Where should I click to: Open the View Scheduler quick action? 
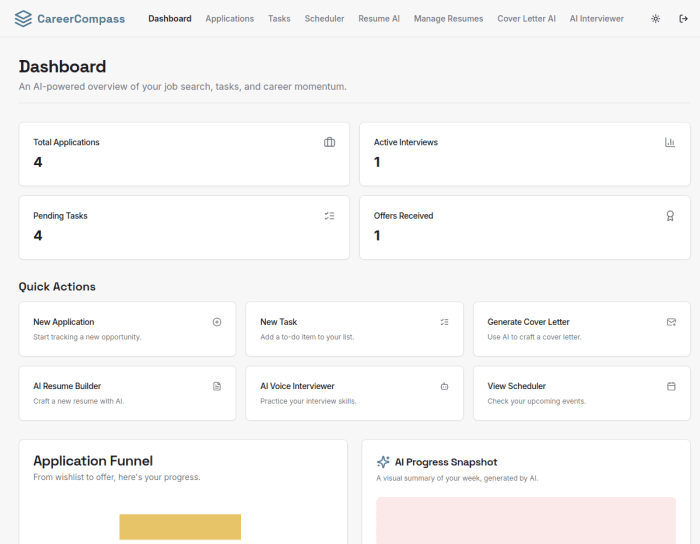(x=582, y=393)
